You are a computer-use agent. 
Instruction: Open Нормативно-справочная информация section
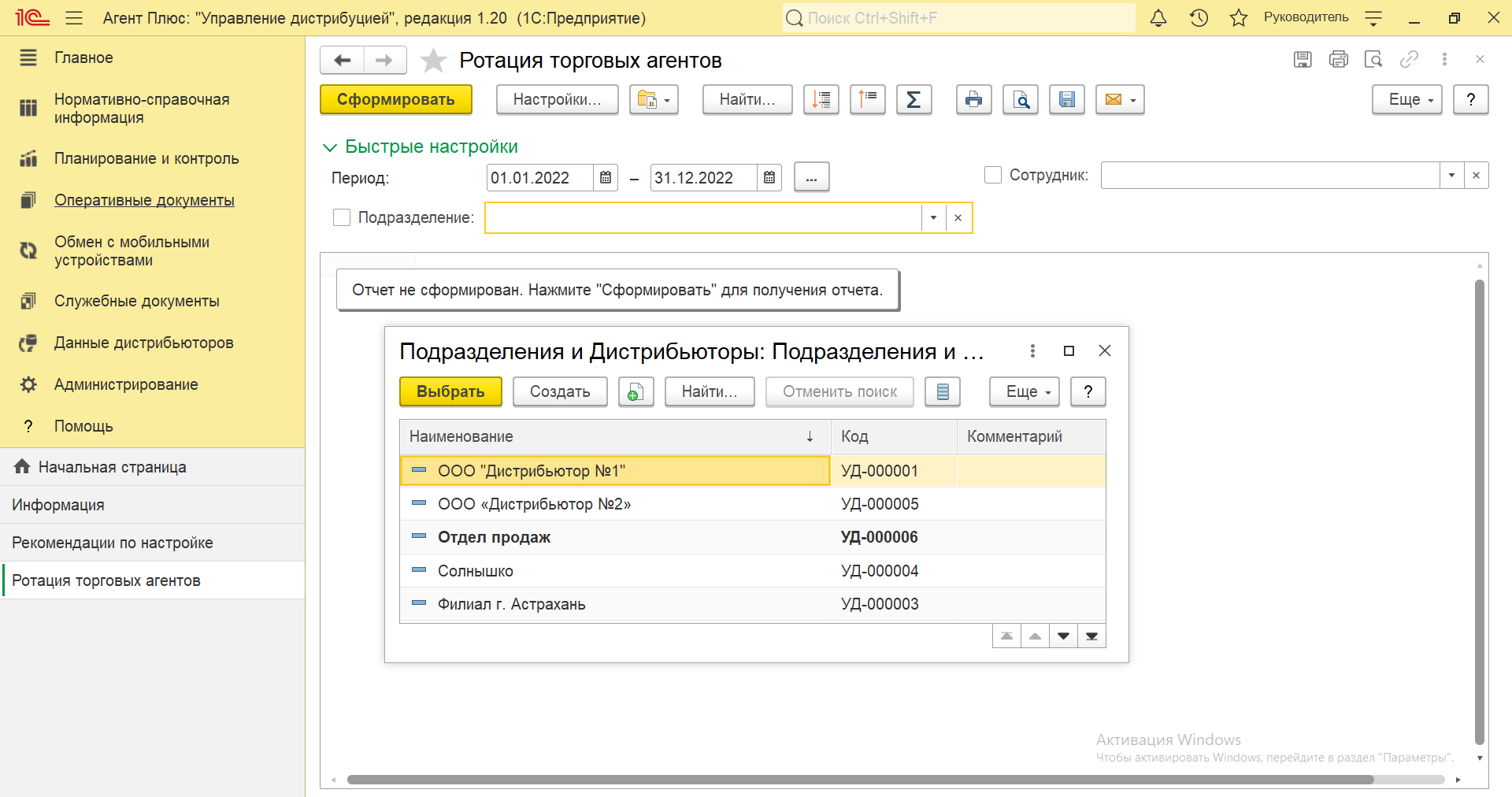tap(142, 109)
